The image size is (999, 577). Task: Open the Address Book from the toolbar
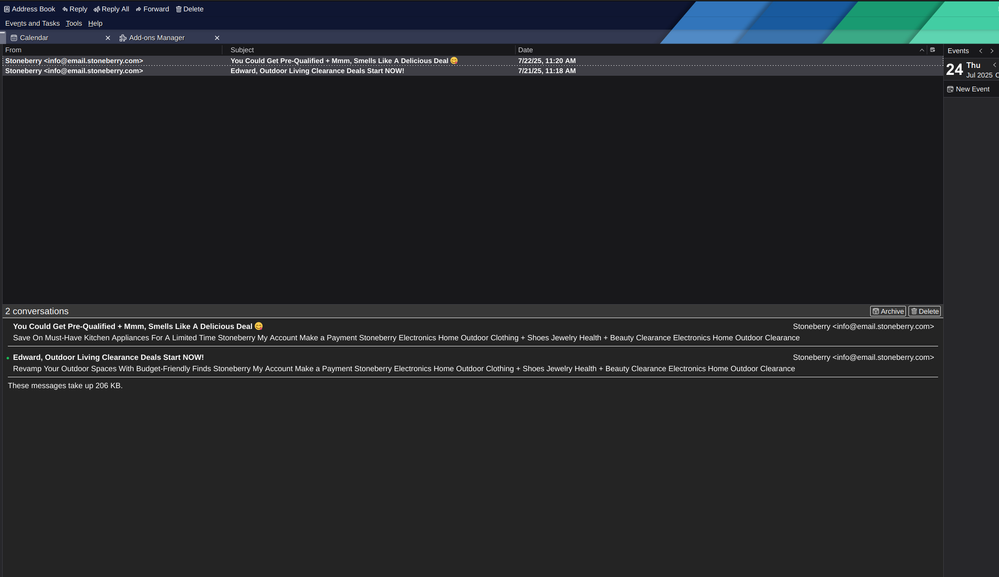click(x=29, y=9)
